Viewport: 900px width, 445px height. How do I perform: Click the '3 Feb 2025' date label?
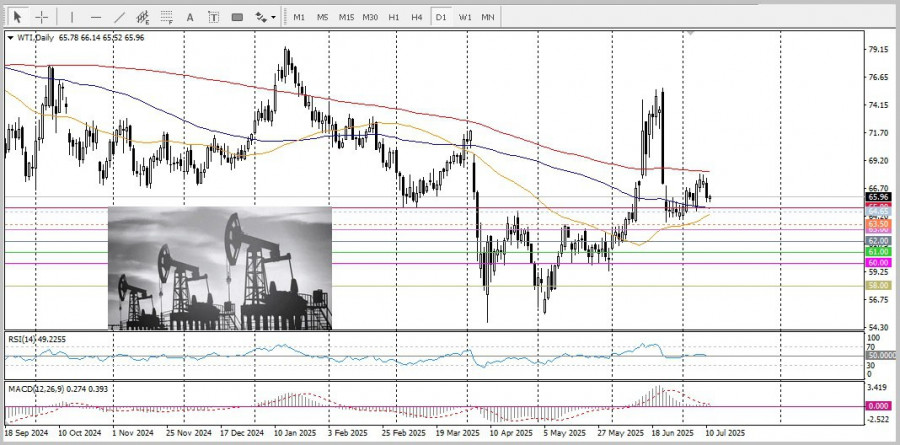(x=347, y=432)
